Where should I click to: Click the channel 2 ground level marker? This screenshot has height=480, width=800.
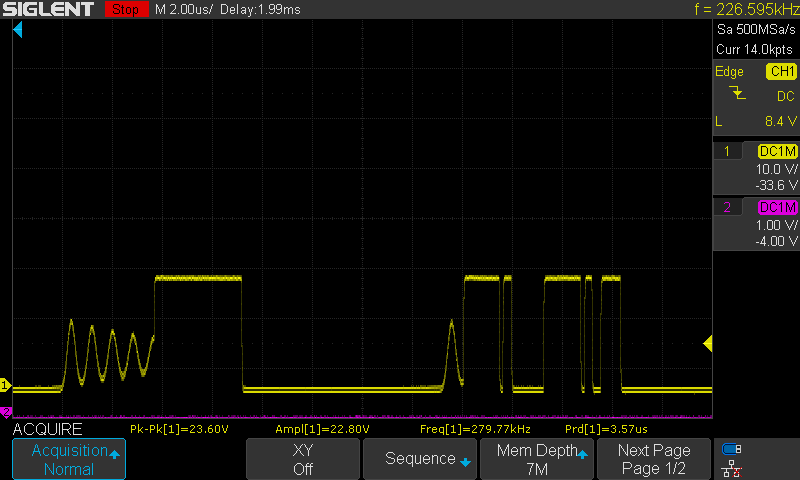(x=6, y=411)
